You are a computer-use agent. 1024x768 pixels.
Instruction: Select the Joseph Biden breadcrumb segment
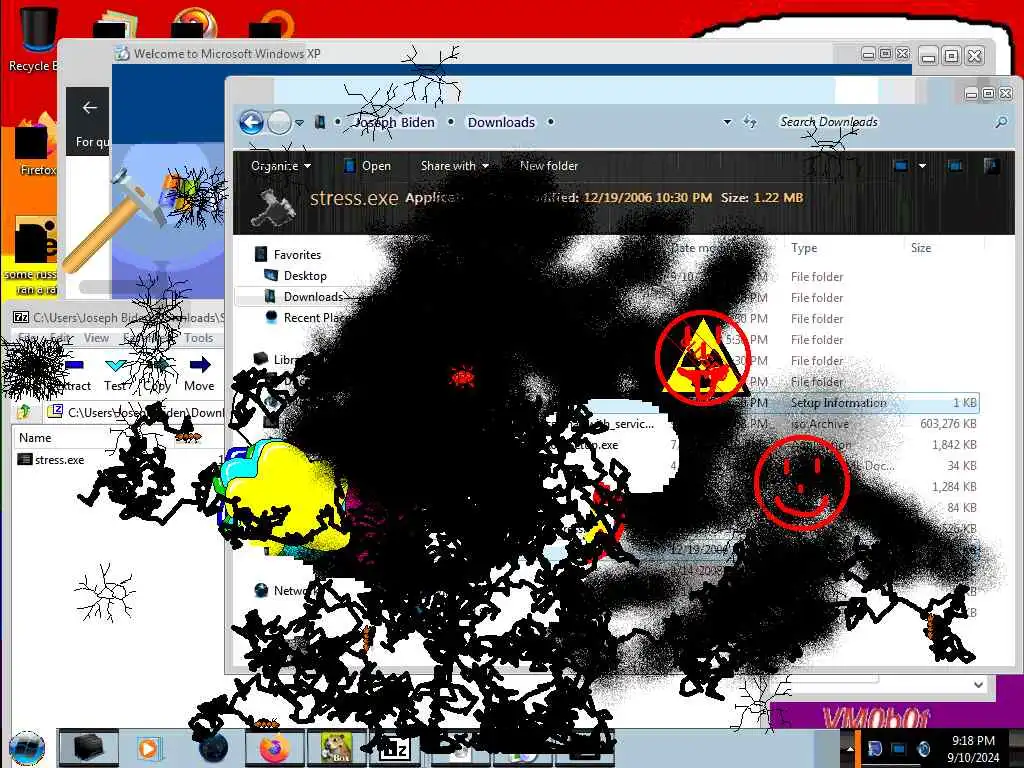(x=394, y=122)
